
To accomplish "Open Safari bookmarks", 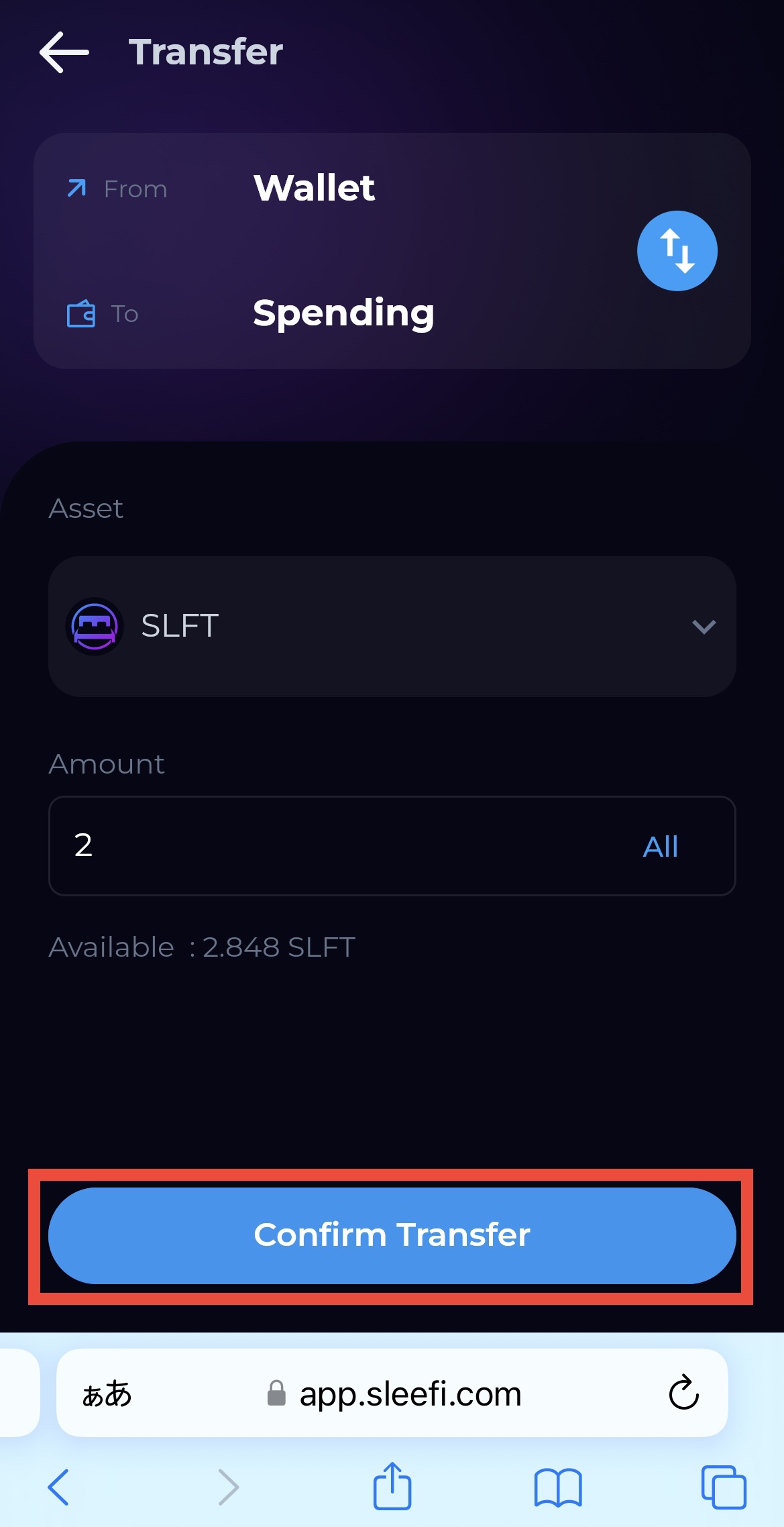I will pyautogui.click(x=557, y=1487).
